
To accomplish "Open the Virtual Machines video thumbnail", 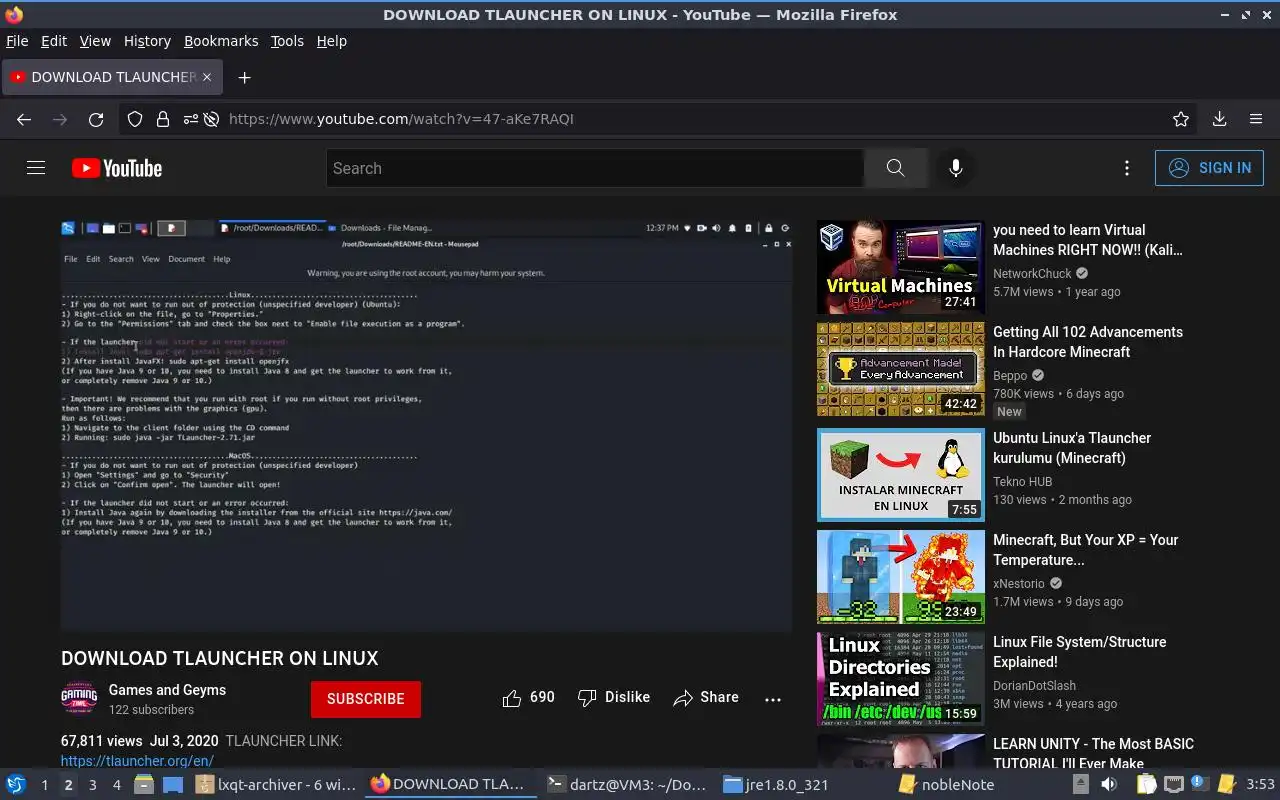I will click(901, 267).
